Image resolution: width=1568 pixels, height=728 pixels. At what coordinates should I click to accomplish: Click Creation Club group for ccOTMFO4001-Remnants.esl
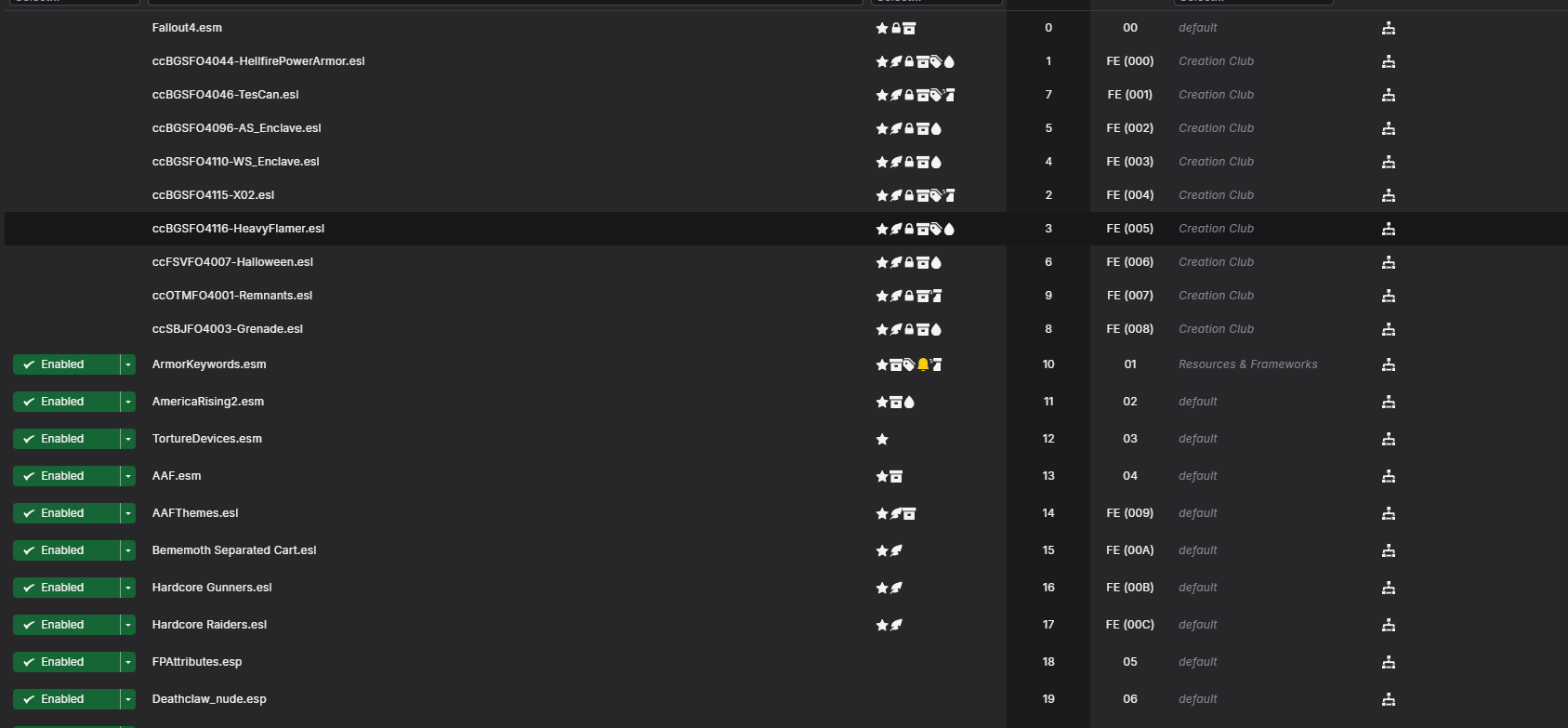pos(1216,296)
